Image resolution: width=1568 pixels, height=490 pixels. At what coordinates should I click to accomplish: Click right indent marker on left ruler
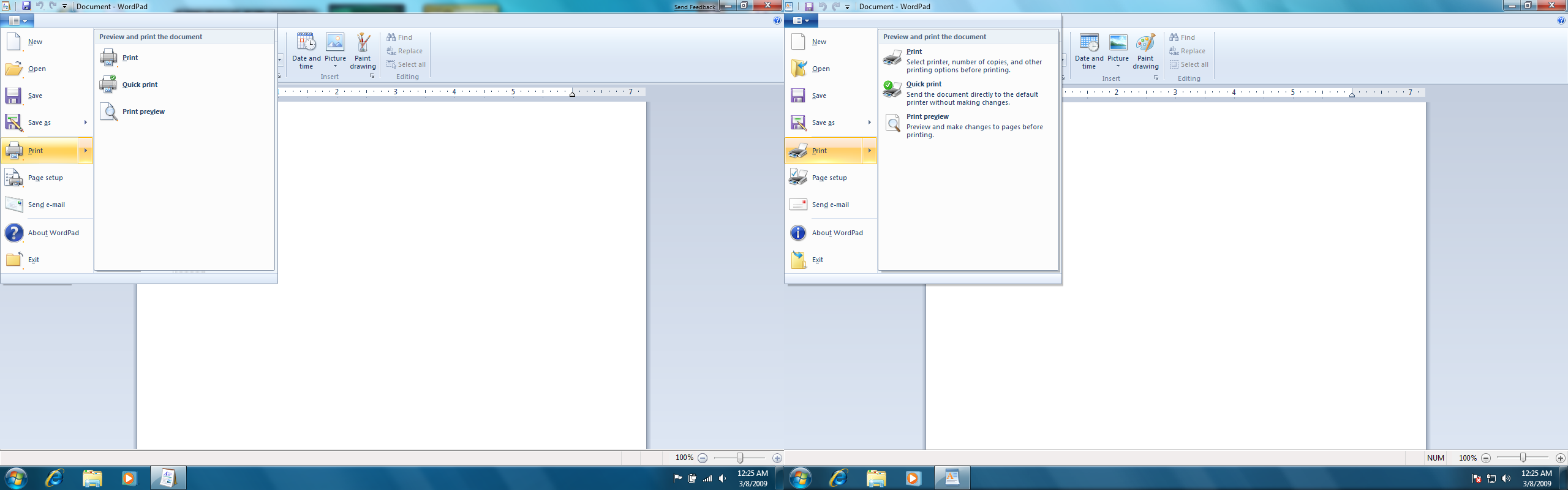pyautogui.click(x=572, y=94)
